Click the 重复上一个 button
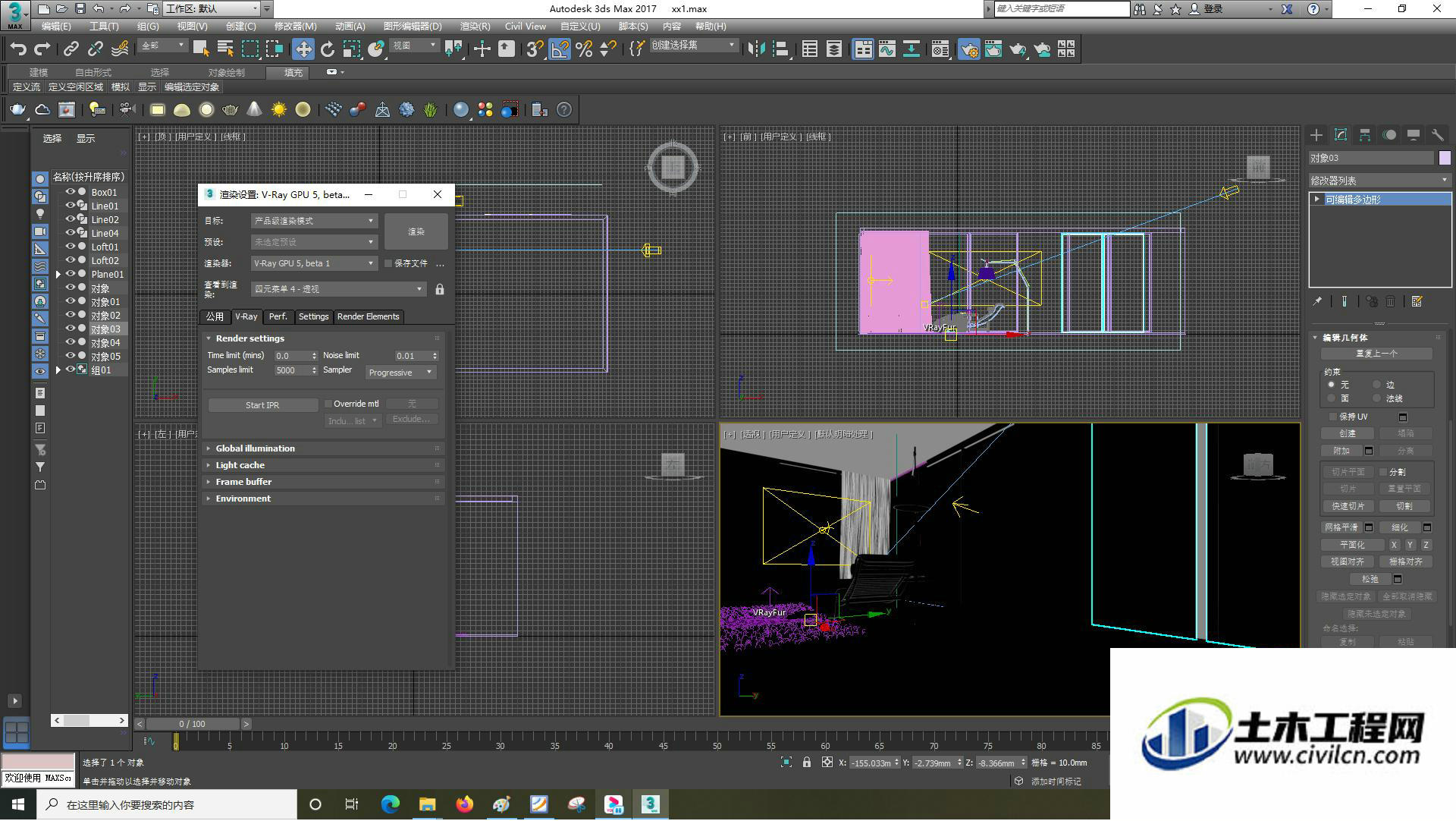The image size is (1456, 821). (1376, 354)
